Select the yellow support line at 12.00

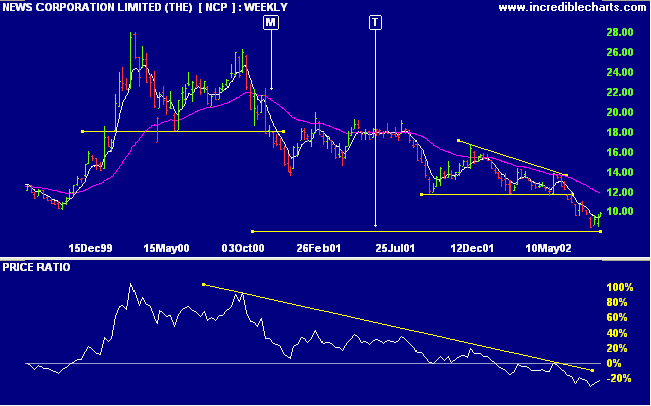tap(497, 194)
